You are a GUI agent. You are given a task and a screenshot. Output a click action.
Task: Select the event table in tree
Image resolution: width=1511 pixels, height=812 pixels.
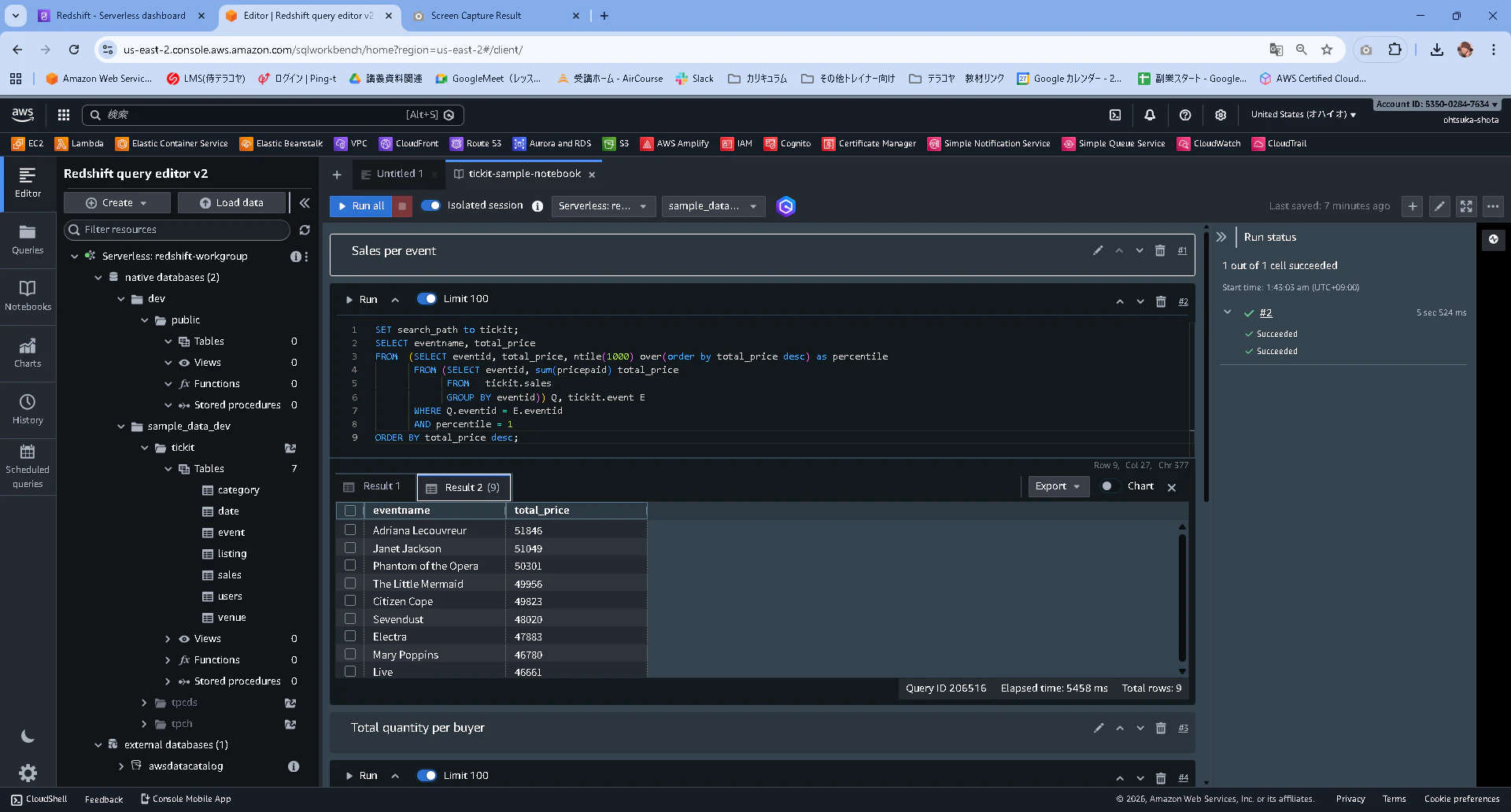[x=231, y=533]
